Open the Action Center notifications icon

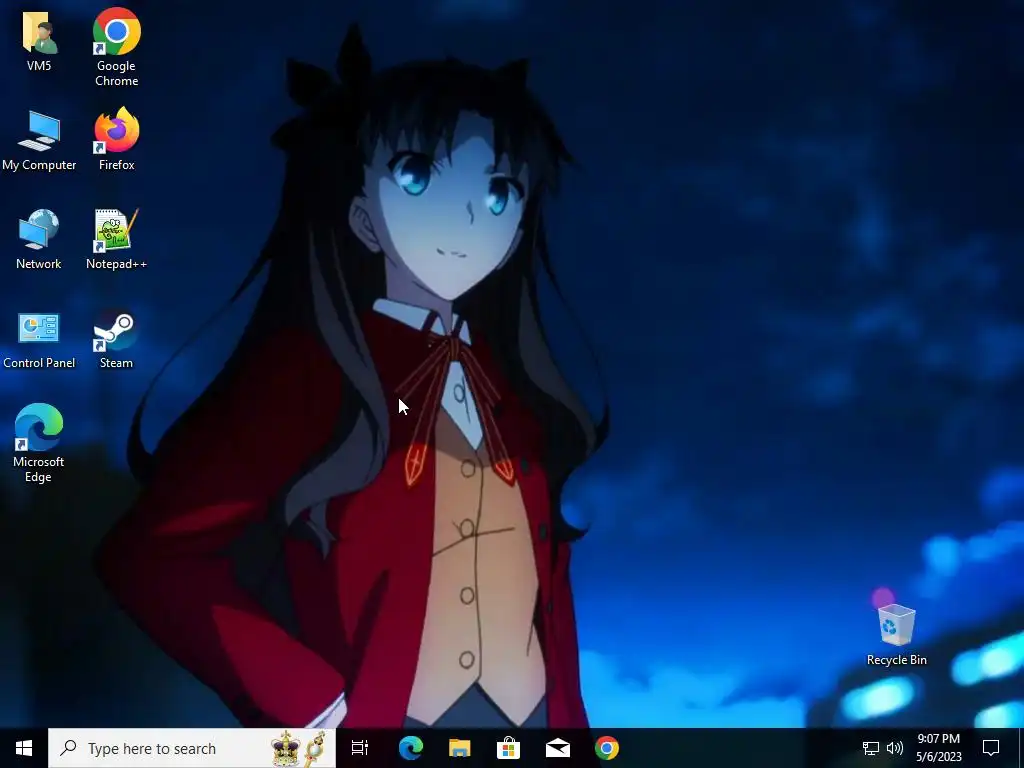tap(991, 748)
